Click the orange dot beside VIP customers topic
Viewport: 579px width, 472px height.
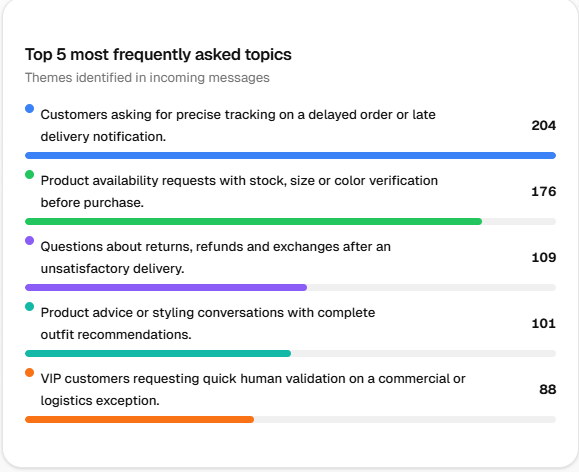point(30,372)
